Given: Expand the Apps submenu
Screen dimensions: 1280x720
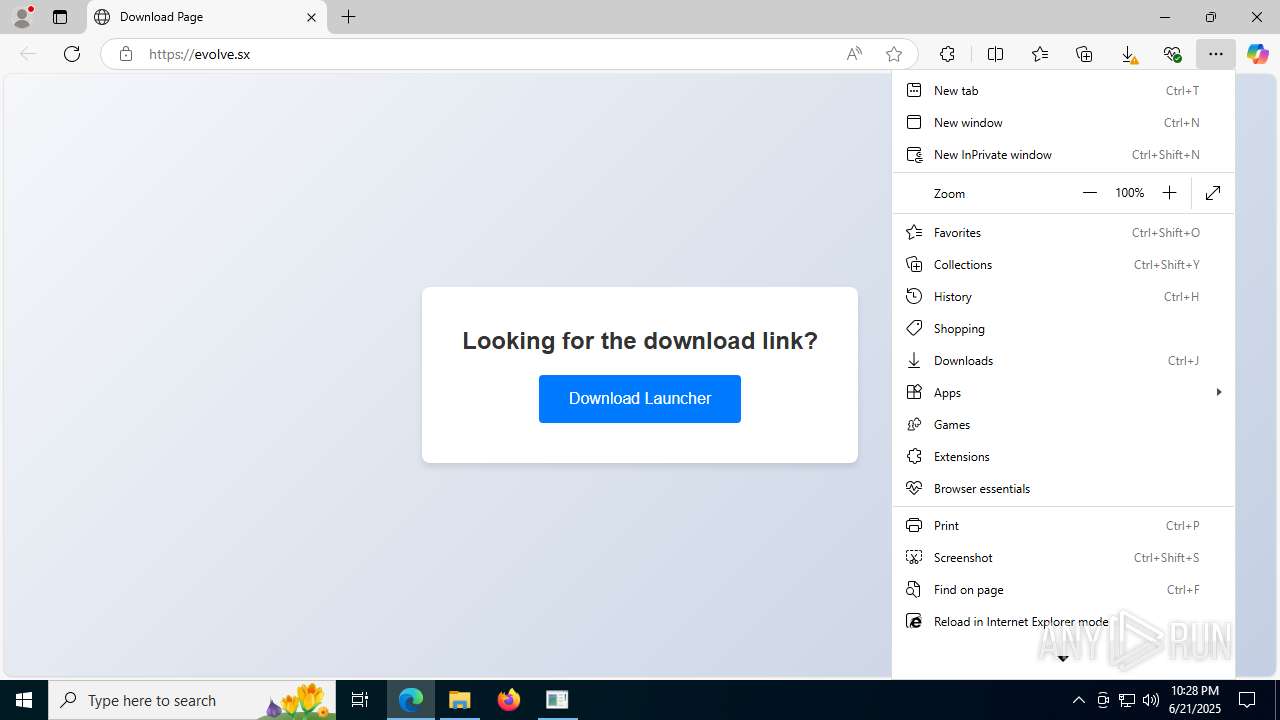Looking at the screenshot, I should tap(1063, 392).
